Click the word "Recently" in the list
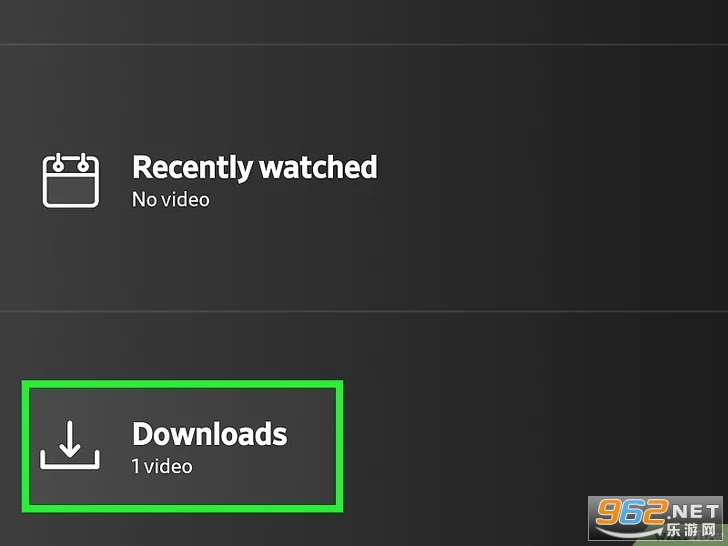 (193, 168)
